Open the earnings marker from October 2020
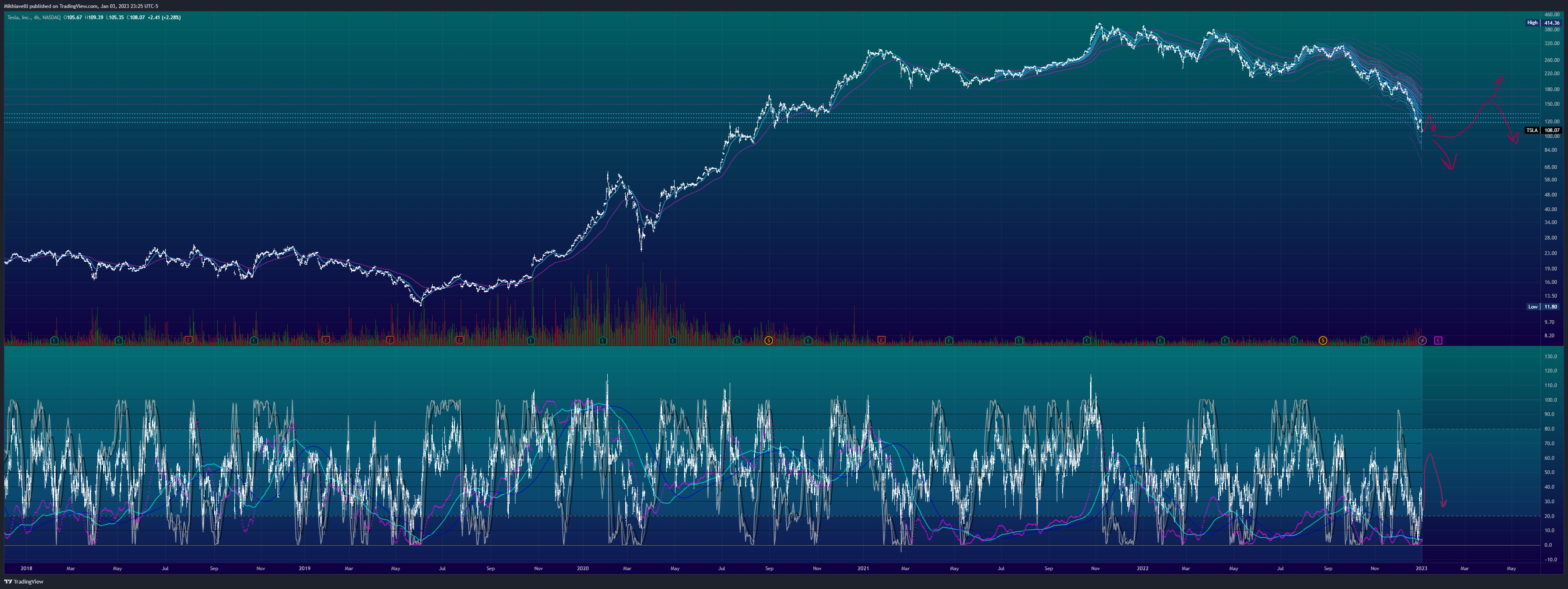1568x589 pixels. tap(808, 341)
